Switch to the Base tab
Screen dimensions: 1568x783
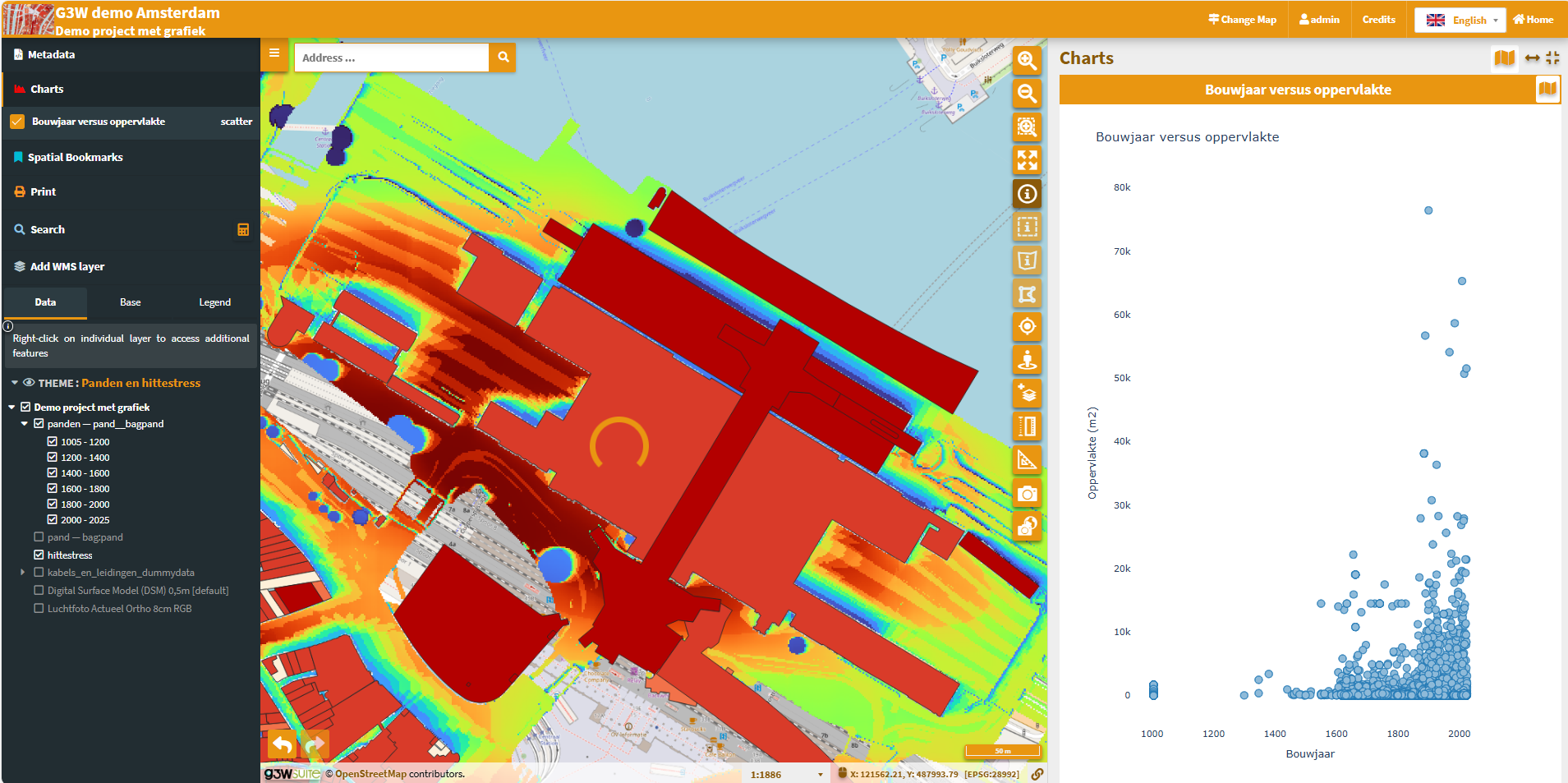(130, 302)
